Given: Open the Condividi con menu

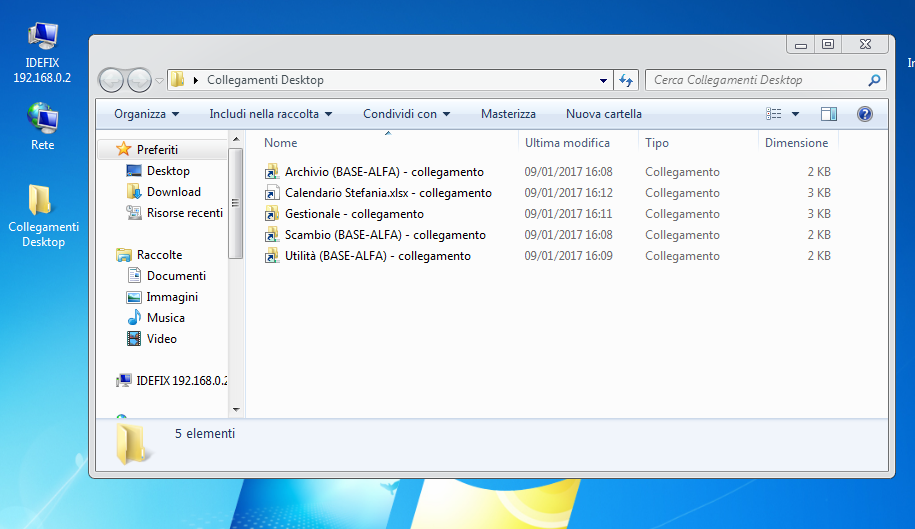Looking at the screenshot, I should click(406, 114).
